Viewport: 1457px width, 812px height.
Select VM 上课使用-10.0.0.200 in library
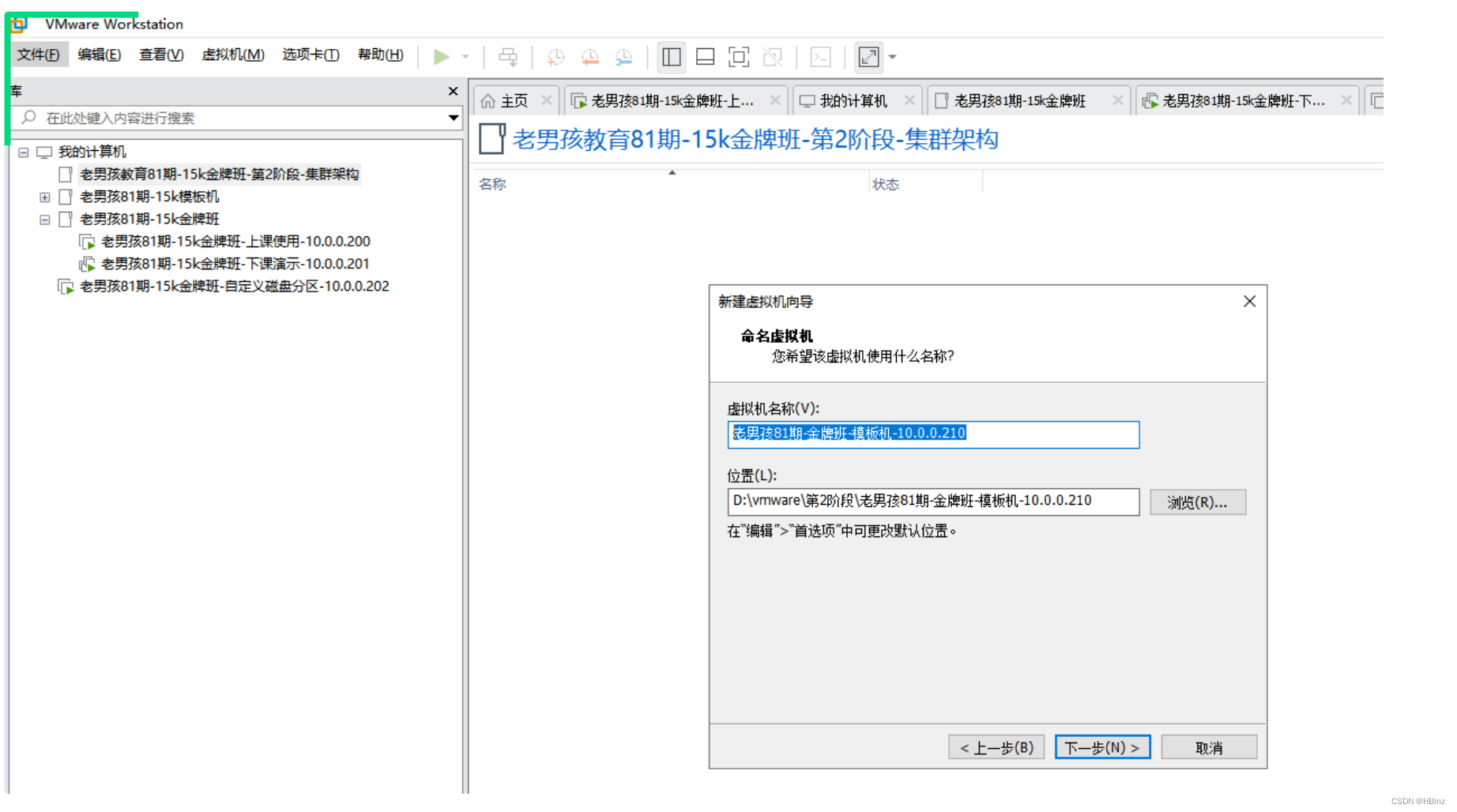235,241
